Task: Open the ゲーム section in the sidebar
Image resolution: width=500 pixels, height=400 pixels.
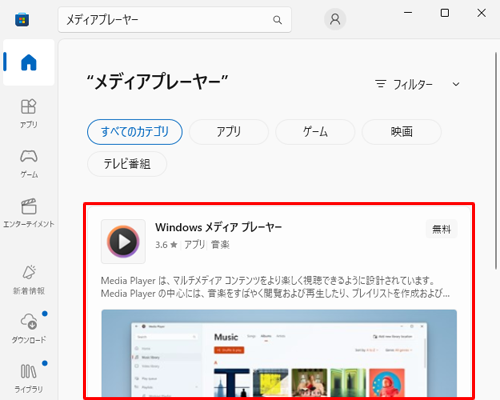Action: tap(29, 164)
